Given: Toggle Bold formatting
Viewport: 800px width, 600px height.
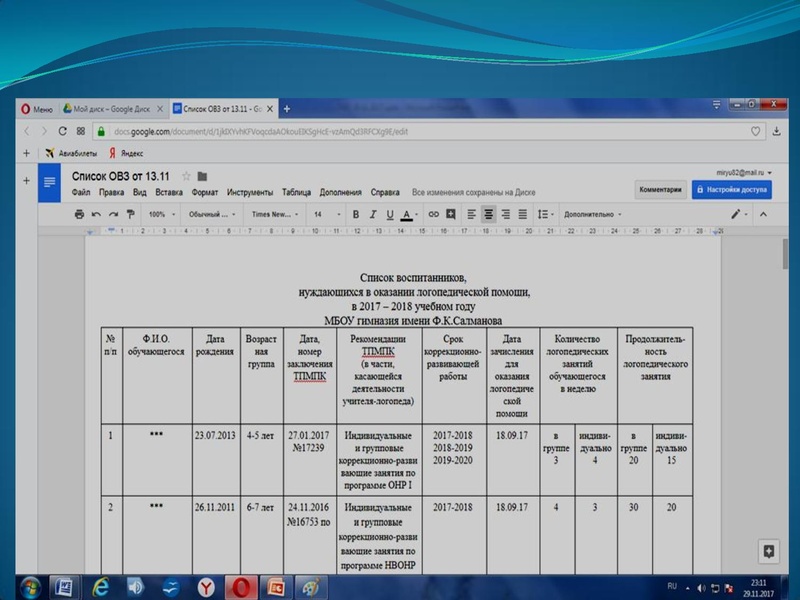Looking at the screenshot, I should click(x=355, y=214).
